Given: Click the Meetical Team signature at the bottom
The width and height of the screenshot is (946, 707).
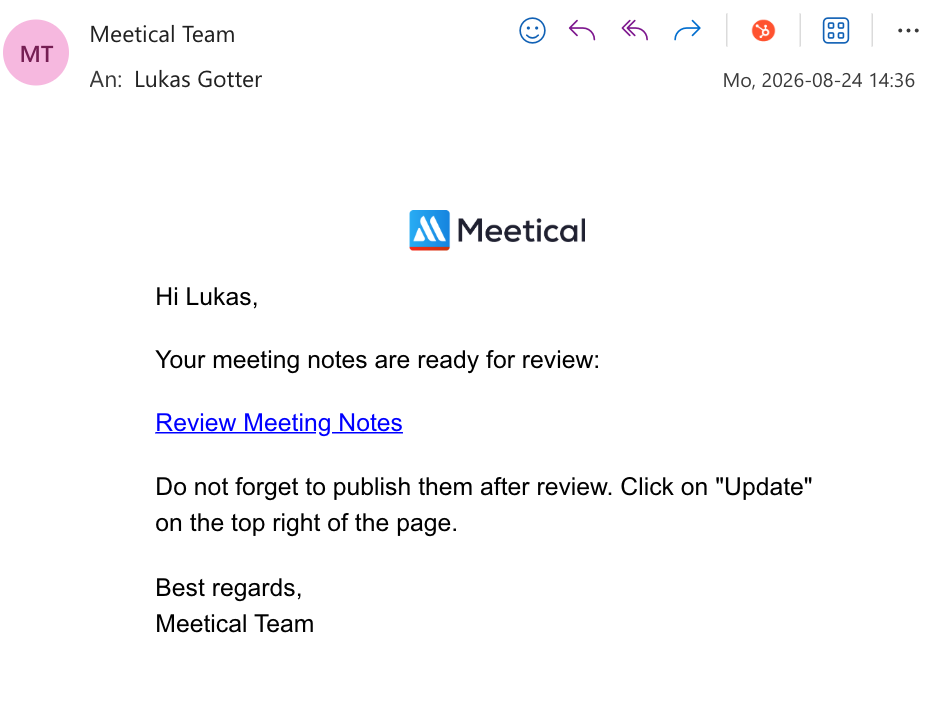Looking at the screenshot, I should coord(235,624).
